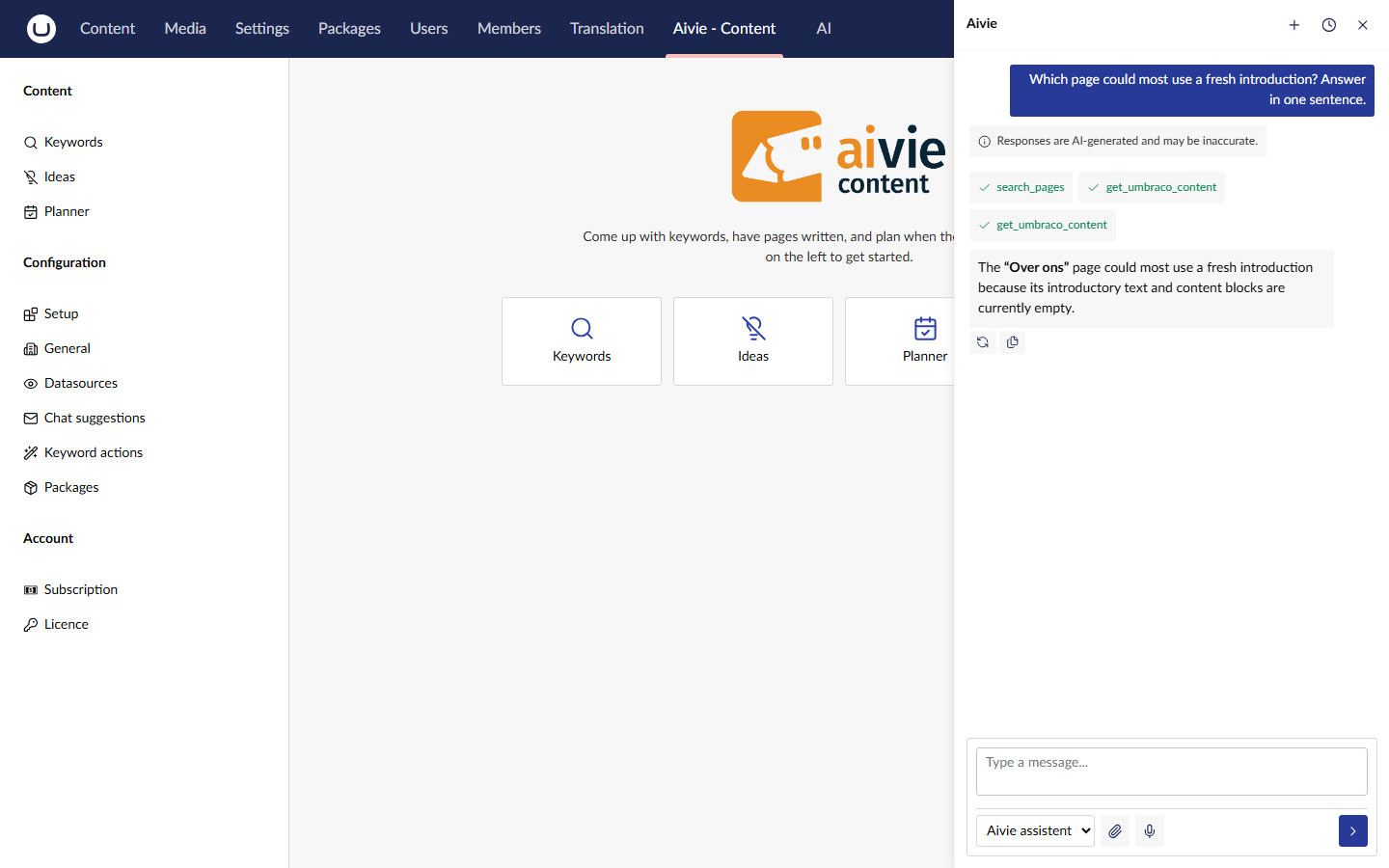1389x868 pixels.
Task: Click the Keywords card in main area
Action: (582, 341)
